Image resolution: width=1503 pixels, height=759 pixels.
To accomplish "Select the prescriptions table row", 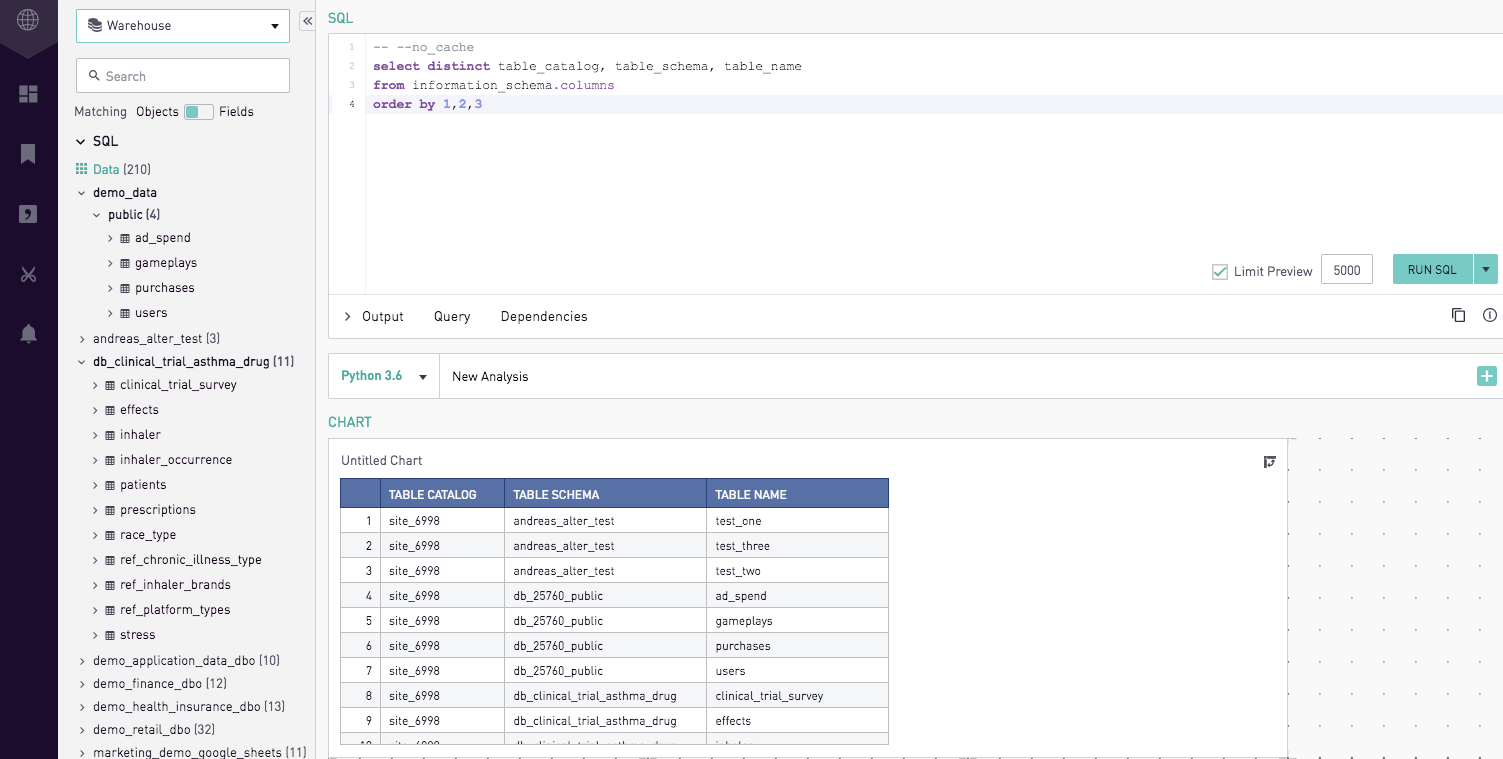I will coord(158,510).
